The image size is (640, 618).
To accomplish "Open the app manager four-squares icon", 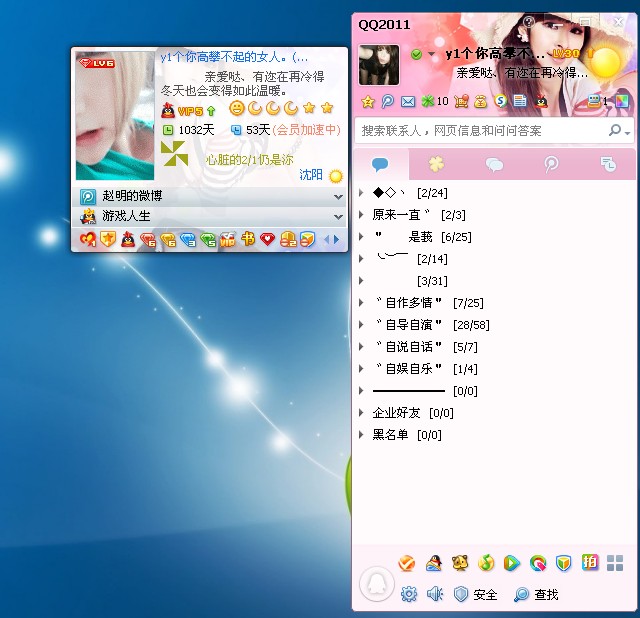I will [615, 563].
